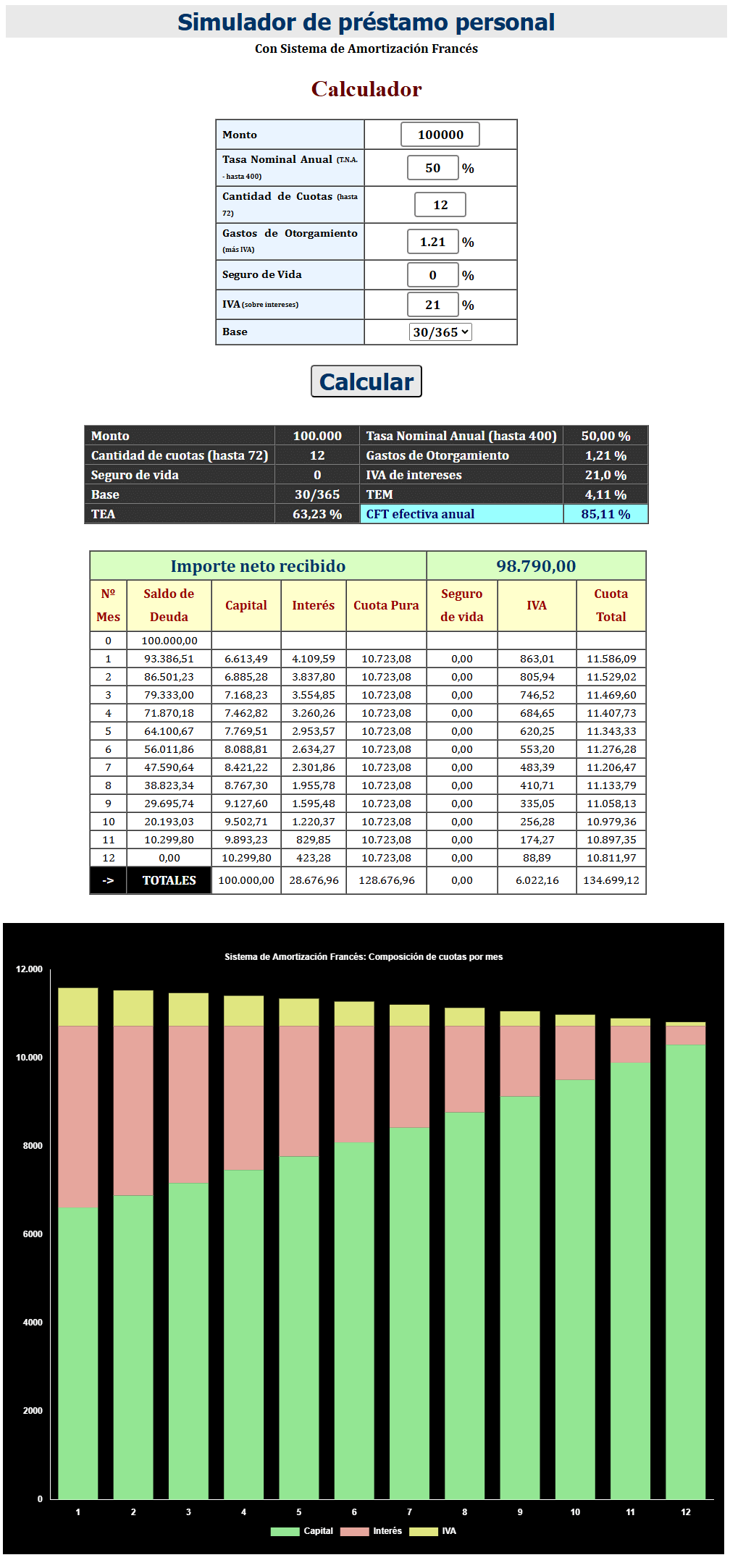Click the month 6 bar in the chart

click(x=354, y=1250)
